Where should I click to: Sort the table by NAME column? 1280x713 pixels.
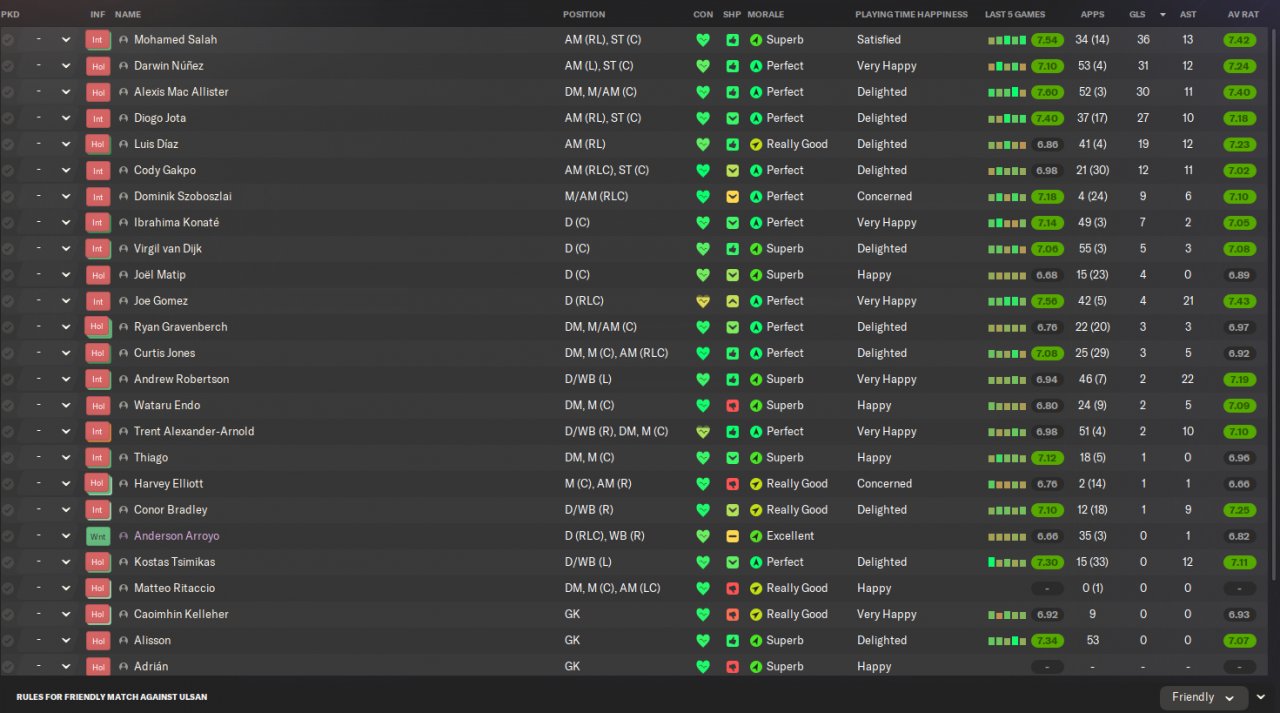[128, 15]
